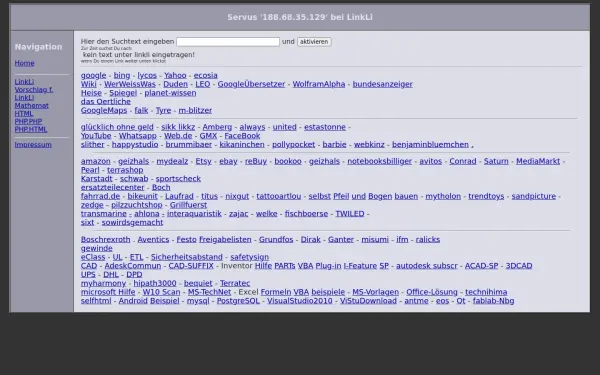Open the pilzzuchtshop link
The image size is (600, 375).
click(x=137, y=205)
